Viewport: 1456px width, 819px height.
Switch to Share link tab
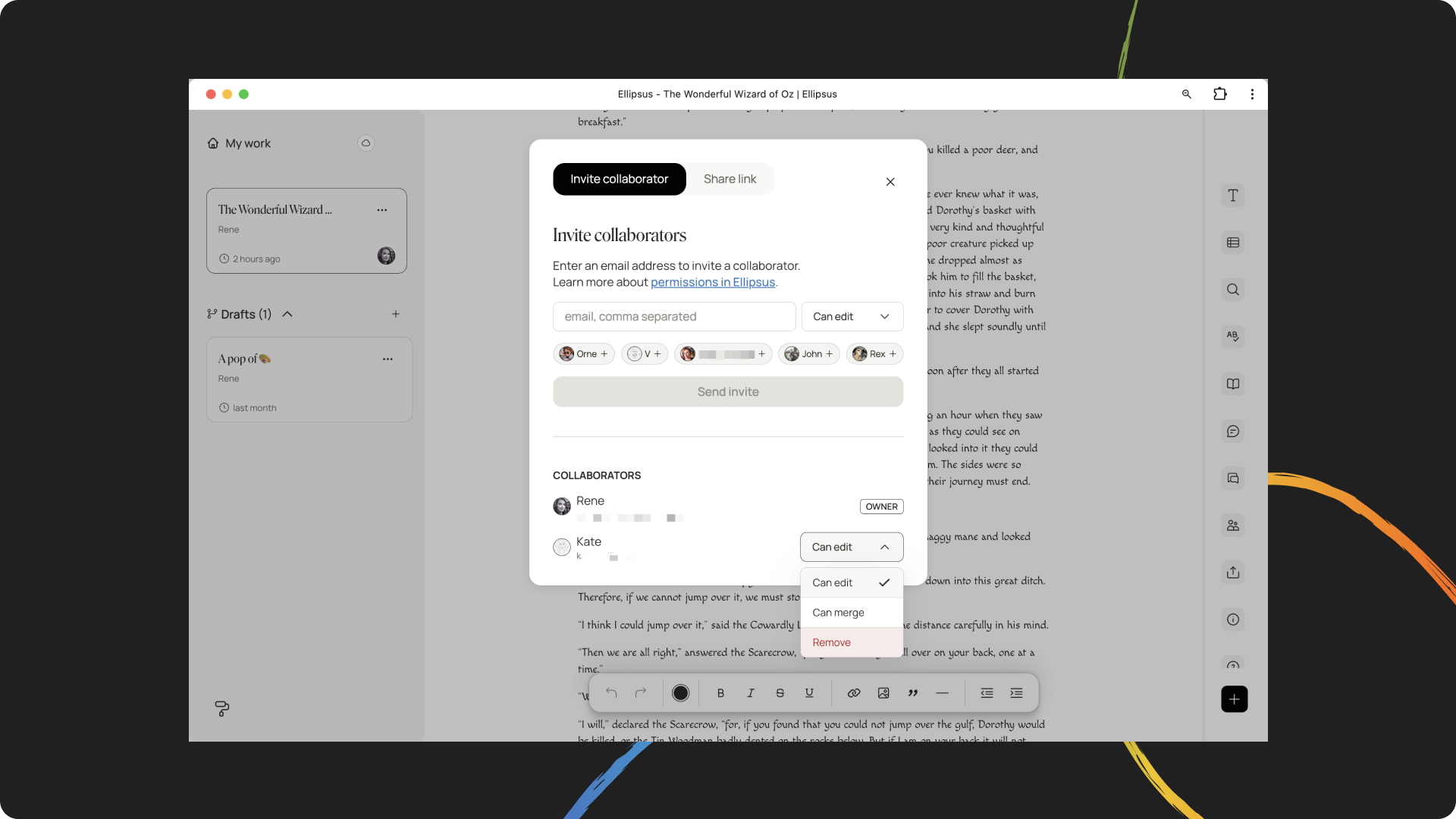point(730,179)
